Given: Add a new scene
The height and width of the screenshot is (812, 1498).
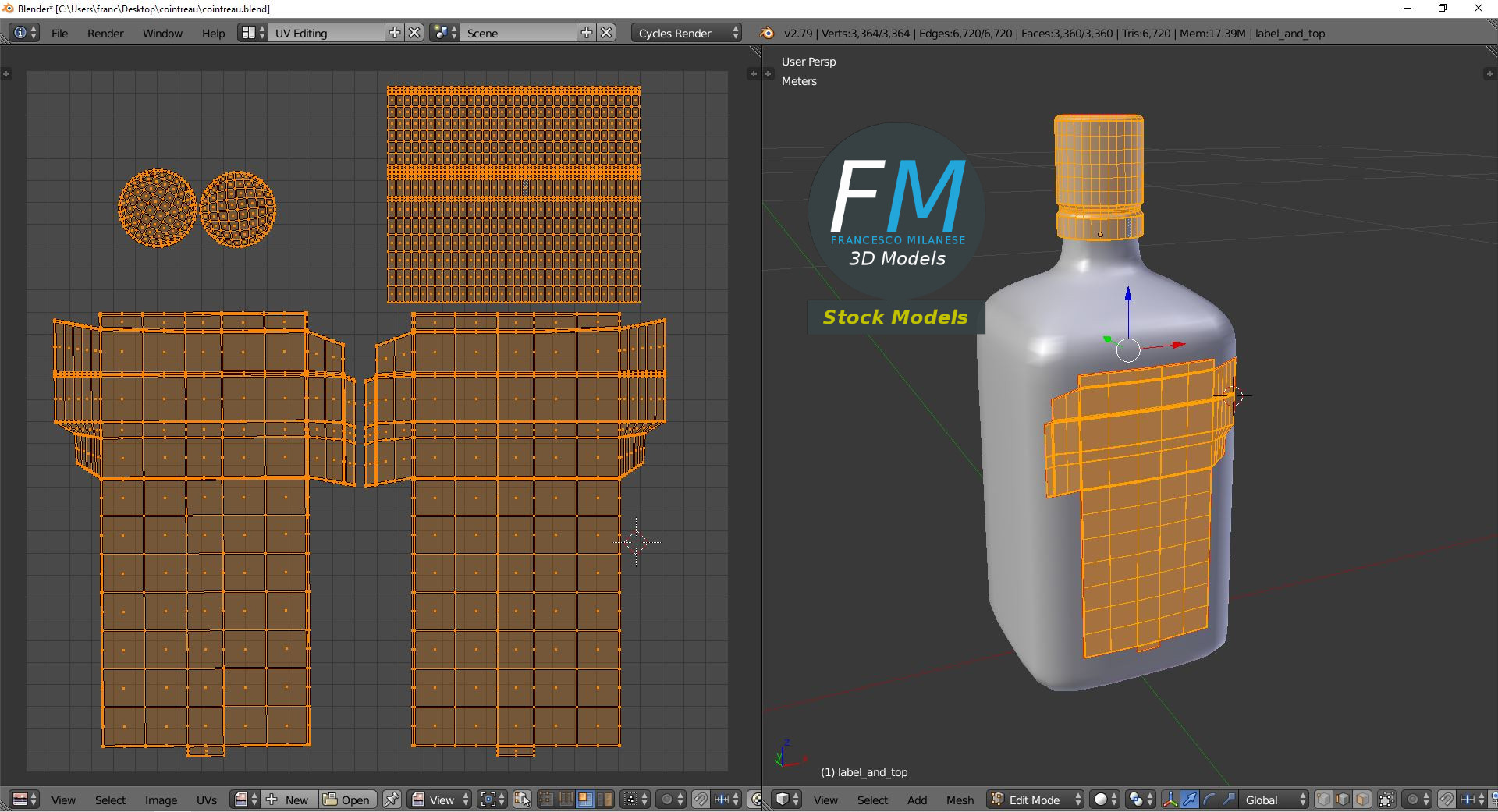Looking at the screenshot, I should 587,33.
